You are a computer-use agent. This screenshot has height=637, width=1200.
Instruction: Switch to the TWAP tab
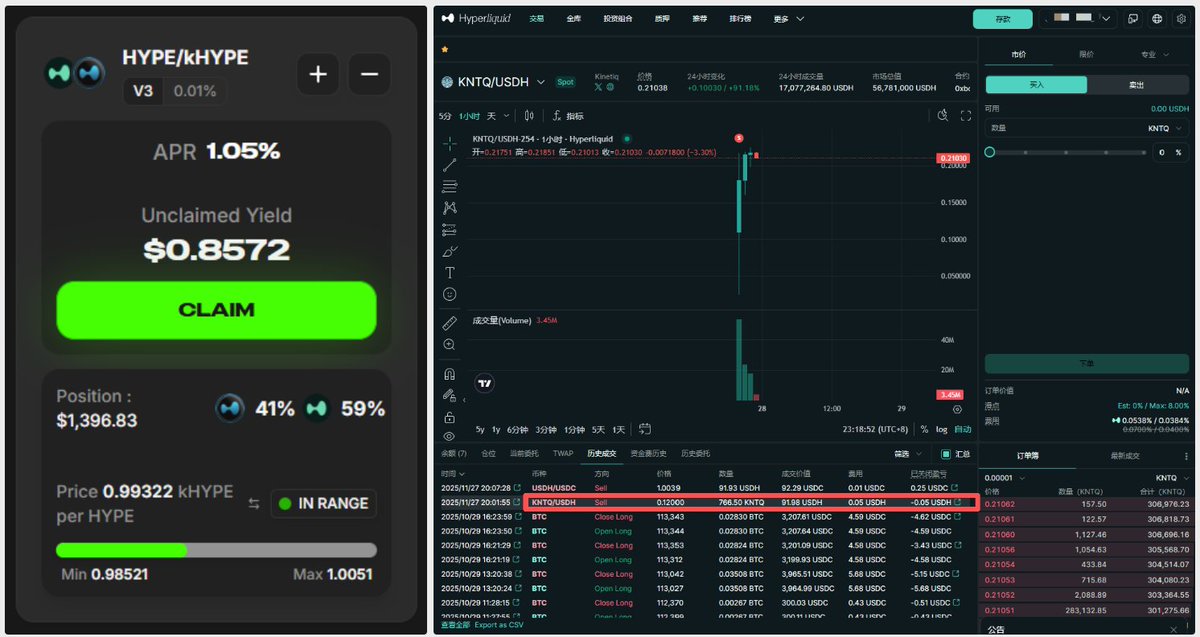click(x=564, y=454)
